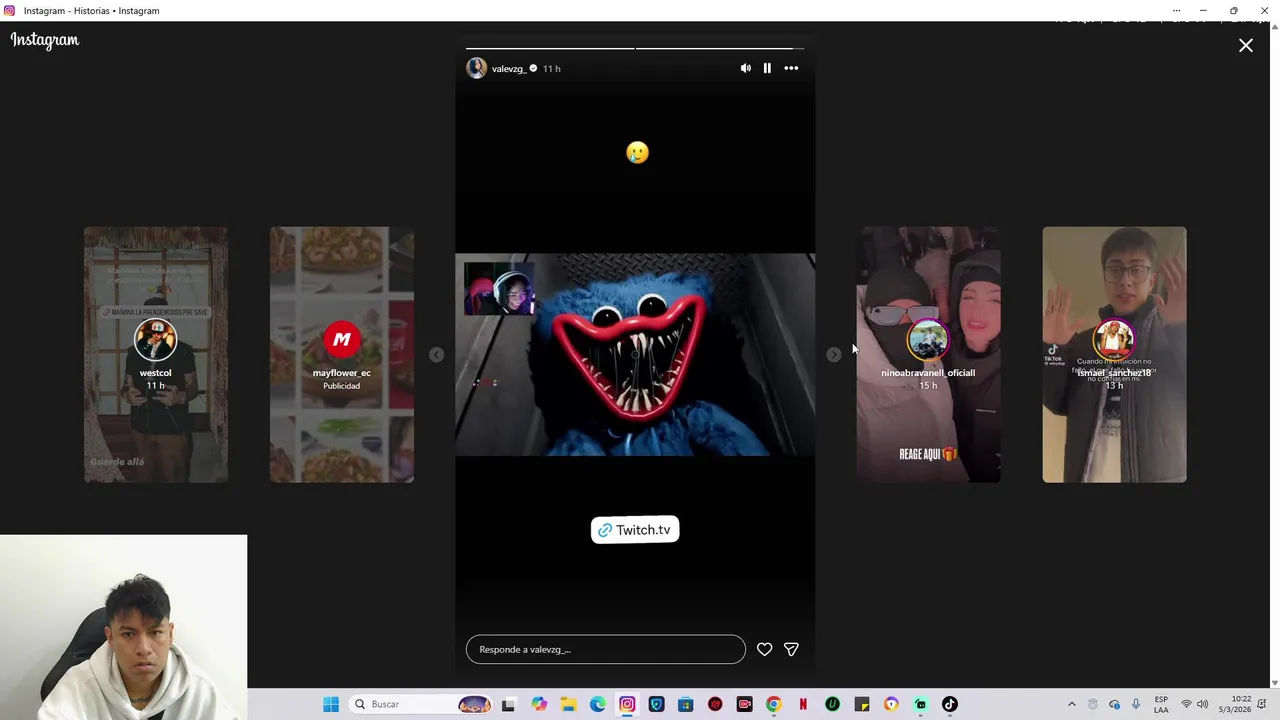Open the ninoabravanell_oficiall story thumbnail

pyautogui.click(x=928, y=355)
